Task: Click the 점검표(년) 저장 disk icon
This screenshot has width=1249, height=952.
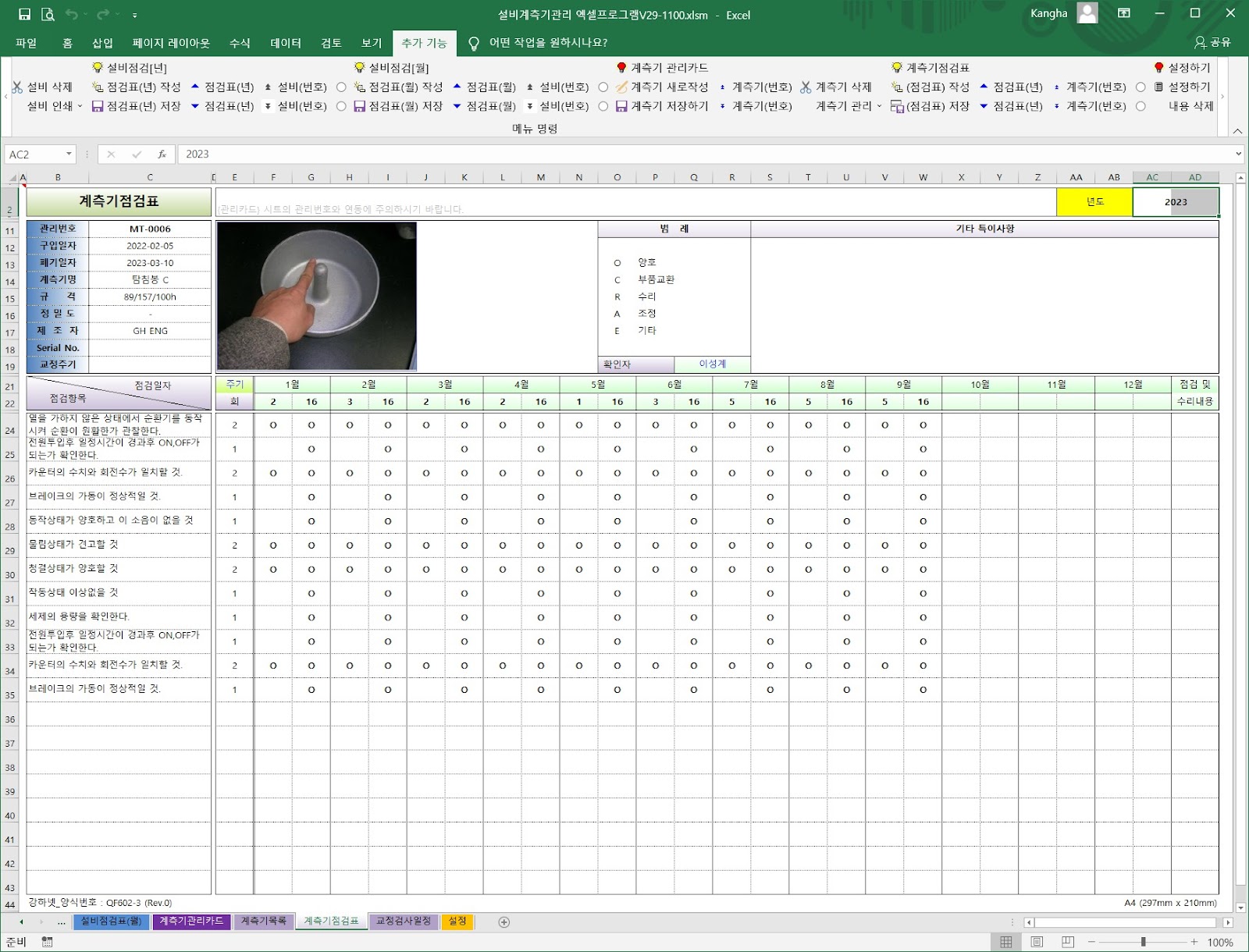Action: (98, 106)
